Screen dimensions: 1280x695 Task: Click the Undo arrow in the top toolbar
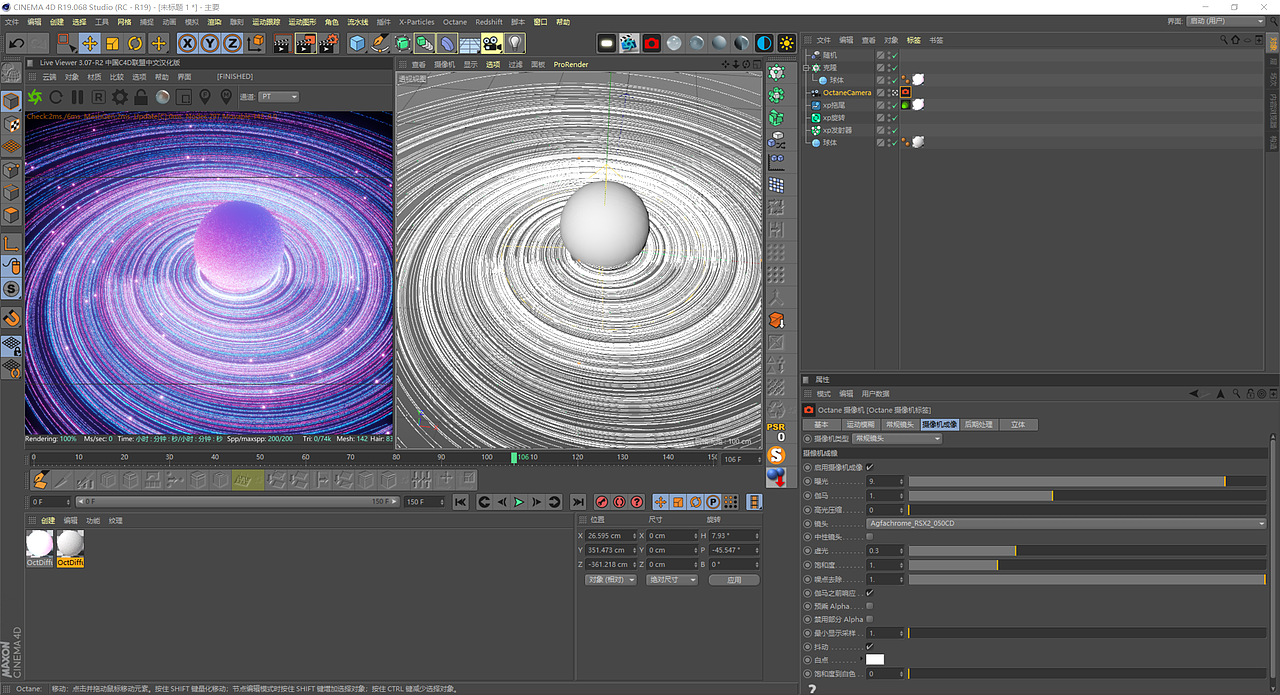16,43
